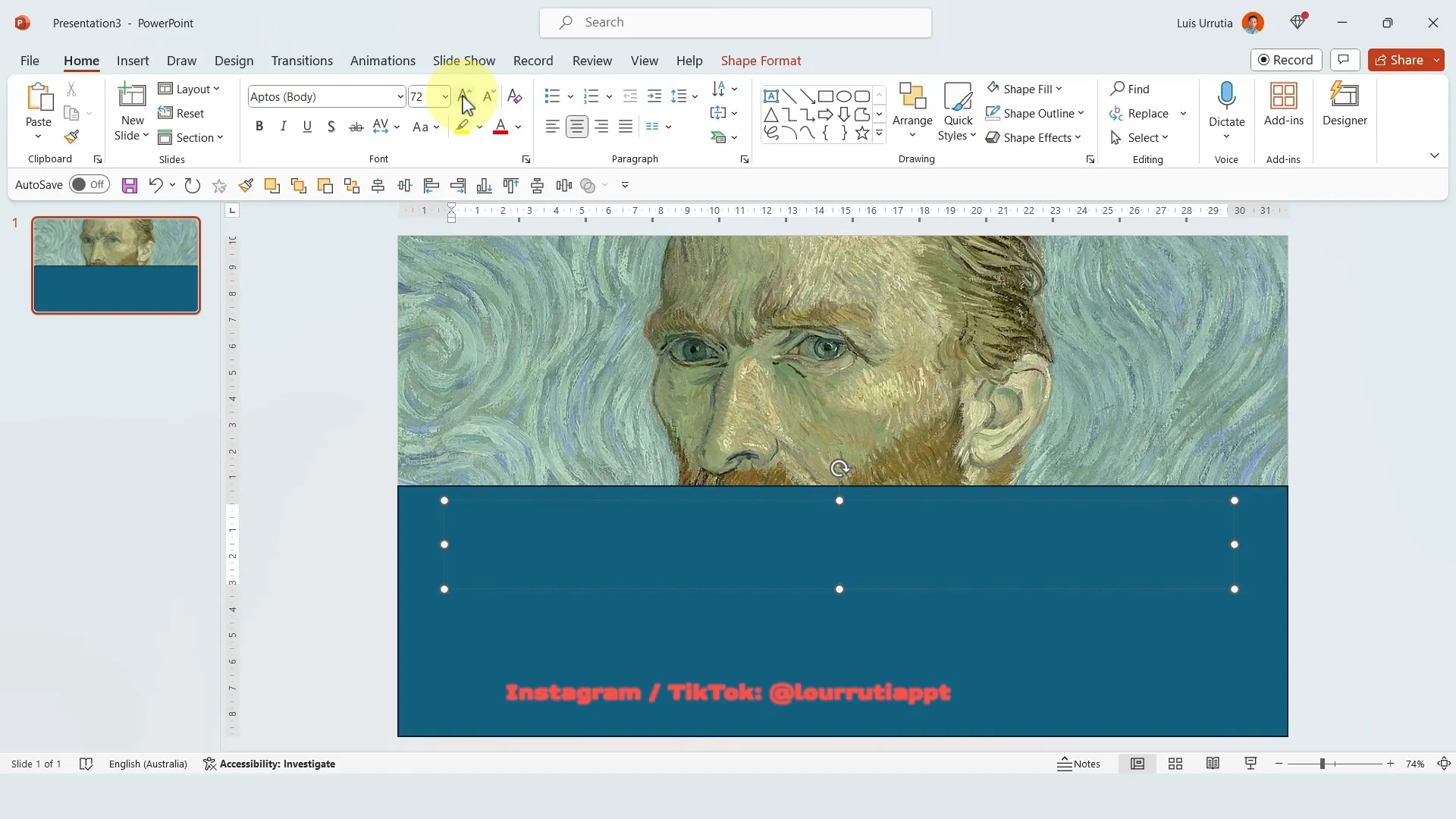Image resolution: width=1456 pixels, height=819 pixels.
Task: Decrease list indent level
Action: coord(629,96)
